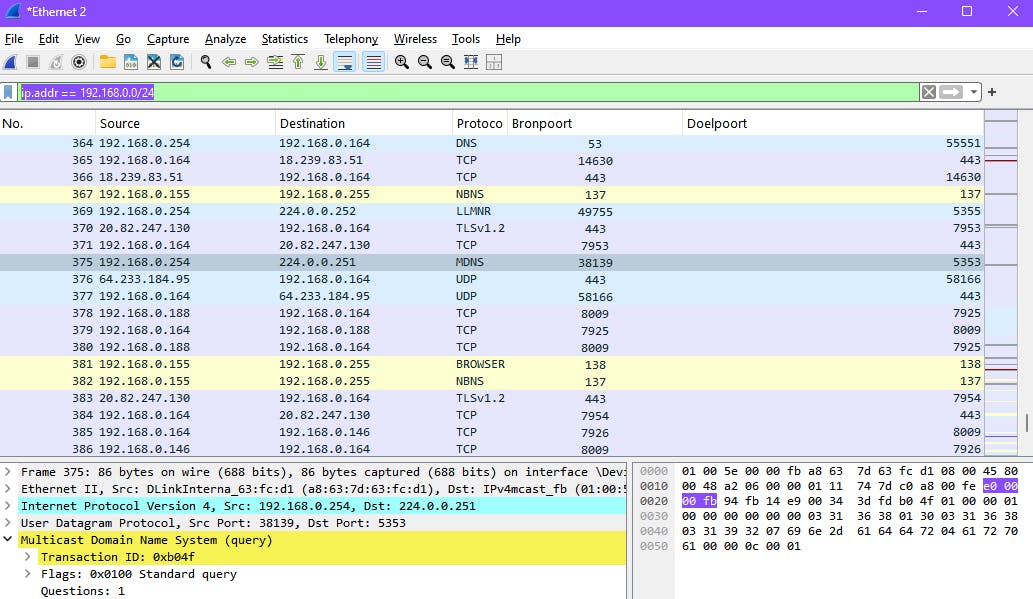Open capture options gear icon

pyautogui.click(x=79, y=62)
